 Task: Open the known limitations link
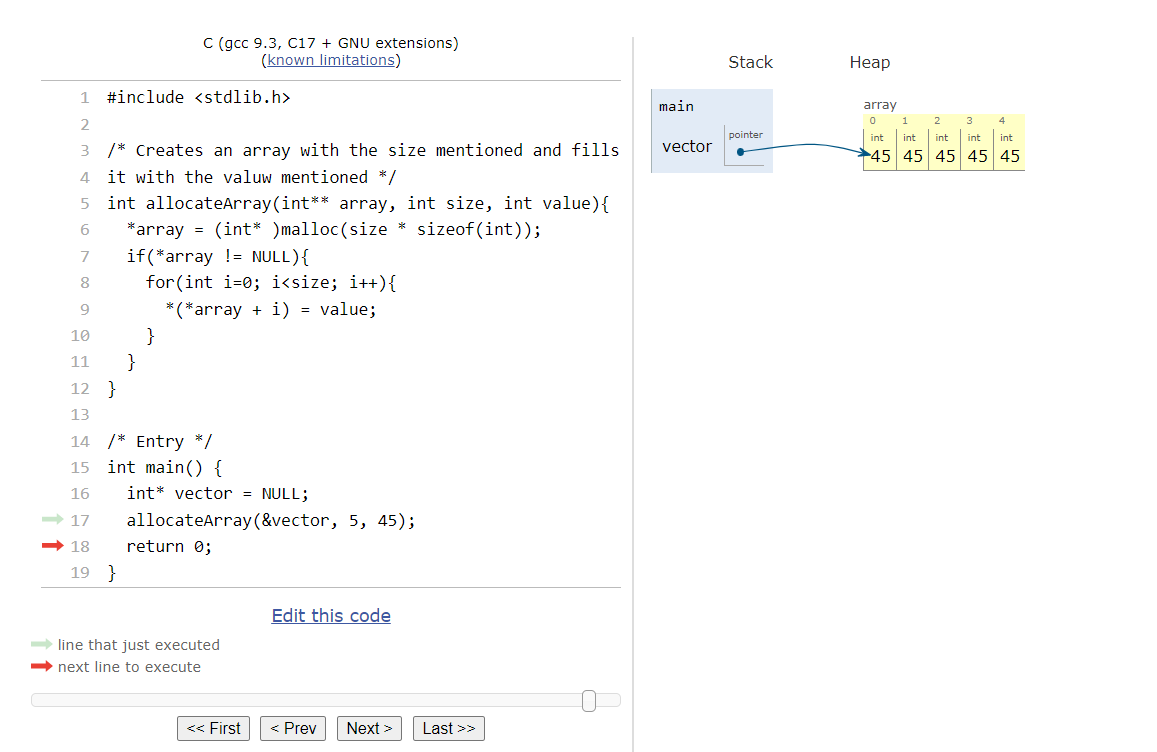tap(330, 60)
